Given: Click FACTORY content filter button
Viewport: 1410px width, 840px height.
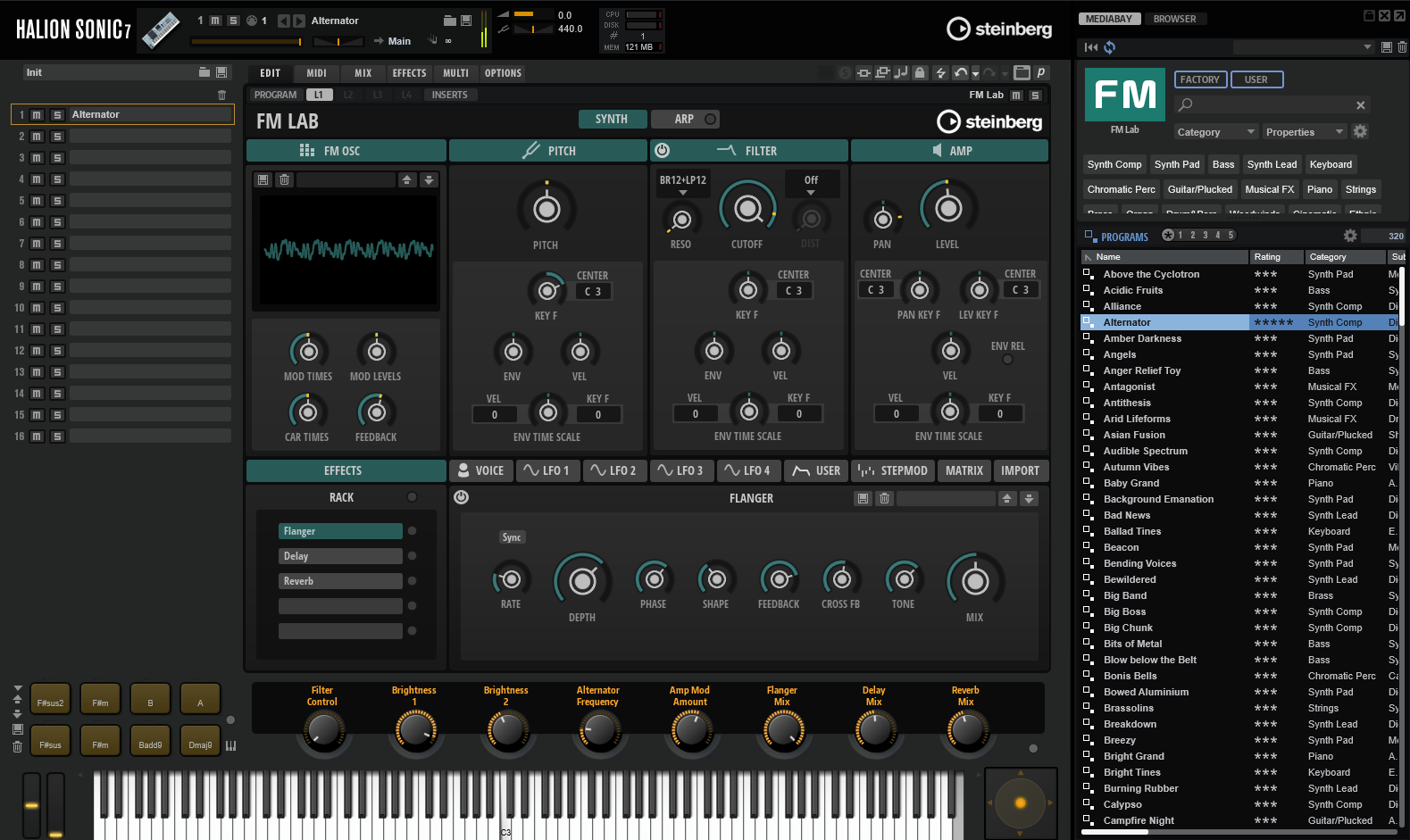Looking at the screenshot, I should (1201, 79).
